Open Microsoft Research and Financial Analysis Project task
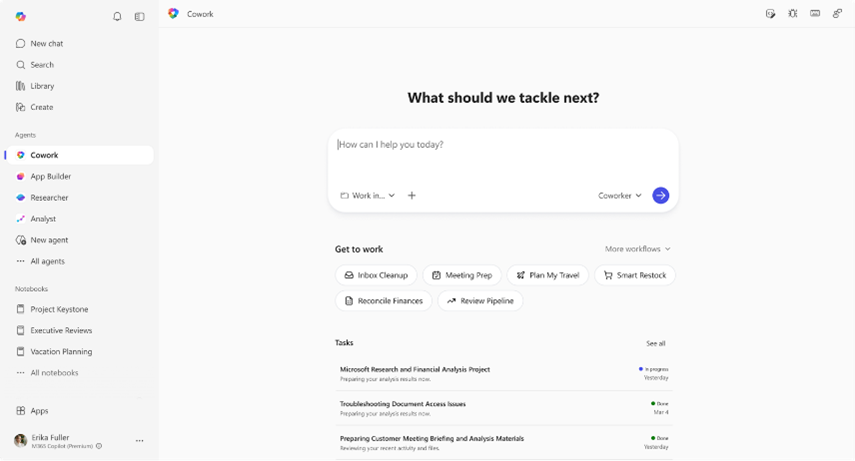This screenshot has width=855, height=461. 504,374
